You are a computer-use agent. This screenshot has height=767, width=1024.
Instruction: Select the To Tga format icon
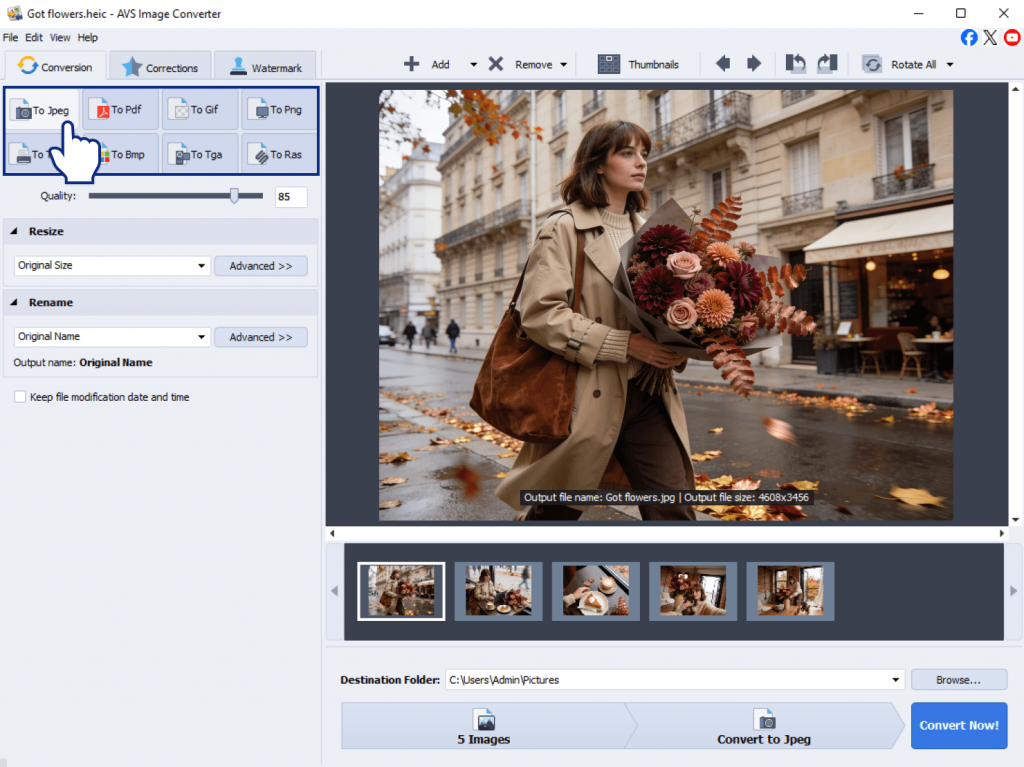[x=200, y=154]
